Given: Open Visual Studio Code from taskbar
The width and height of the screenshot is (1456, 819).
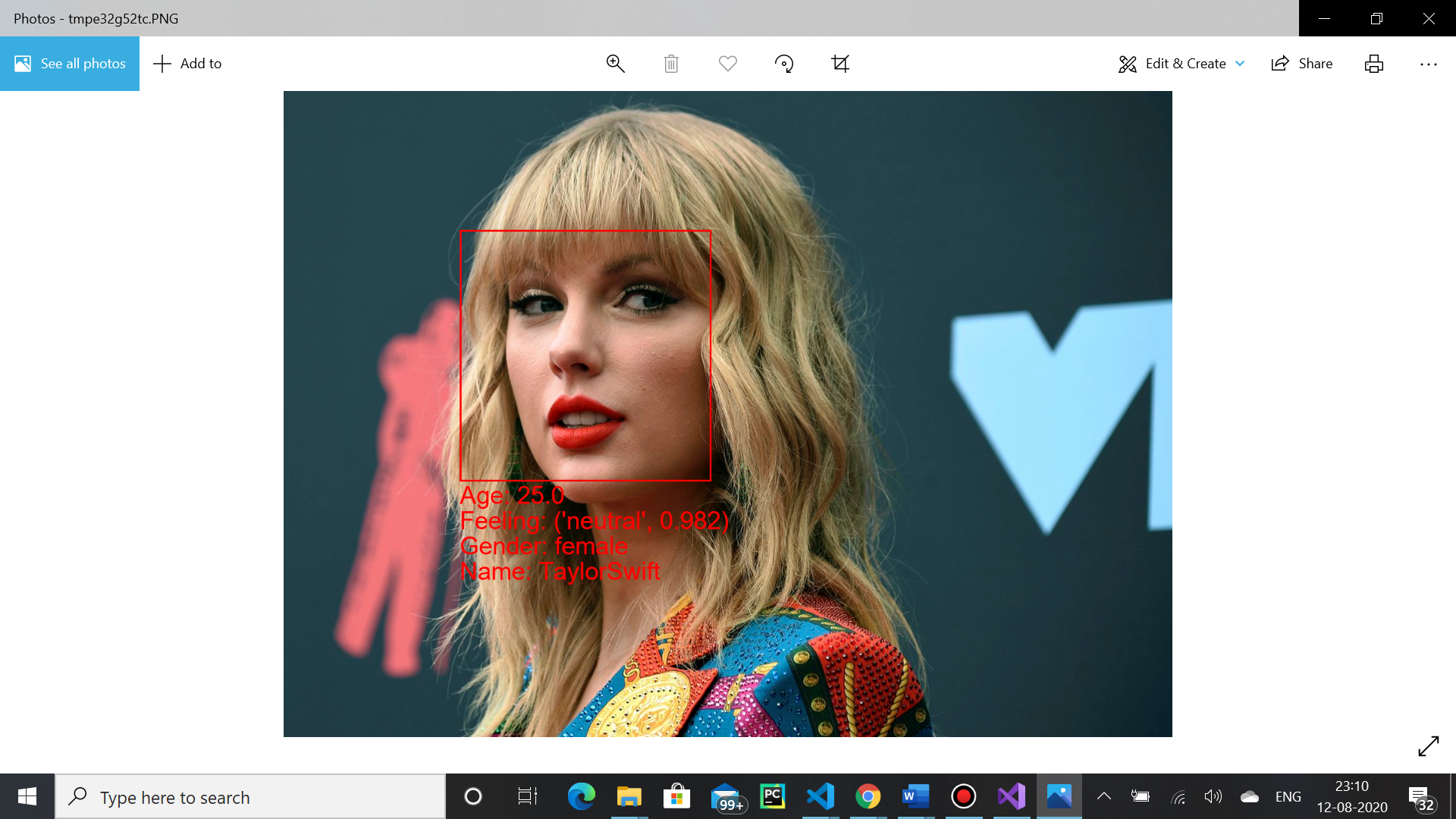Looking at the screenshot, I should click(x=820, y=796).
